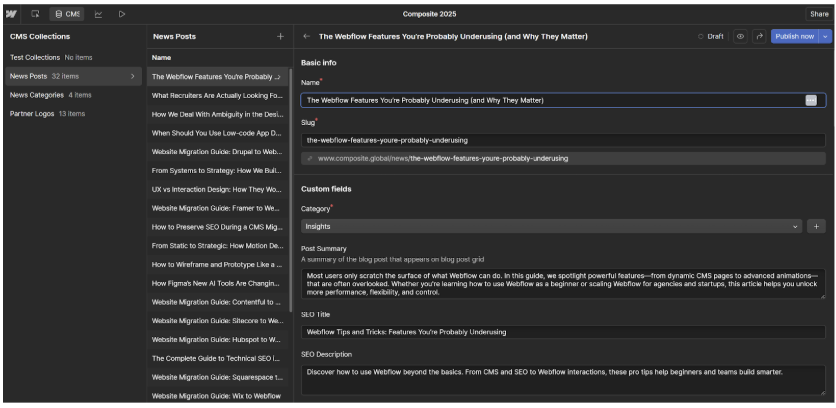Open 'How to Wireframe and Prototype' post

218,265
